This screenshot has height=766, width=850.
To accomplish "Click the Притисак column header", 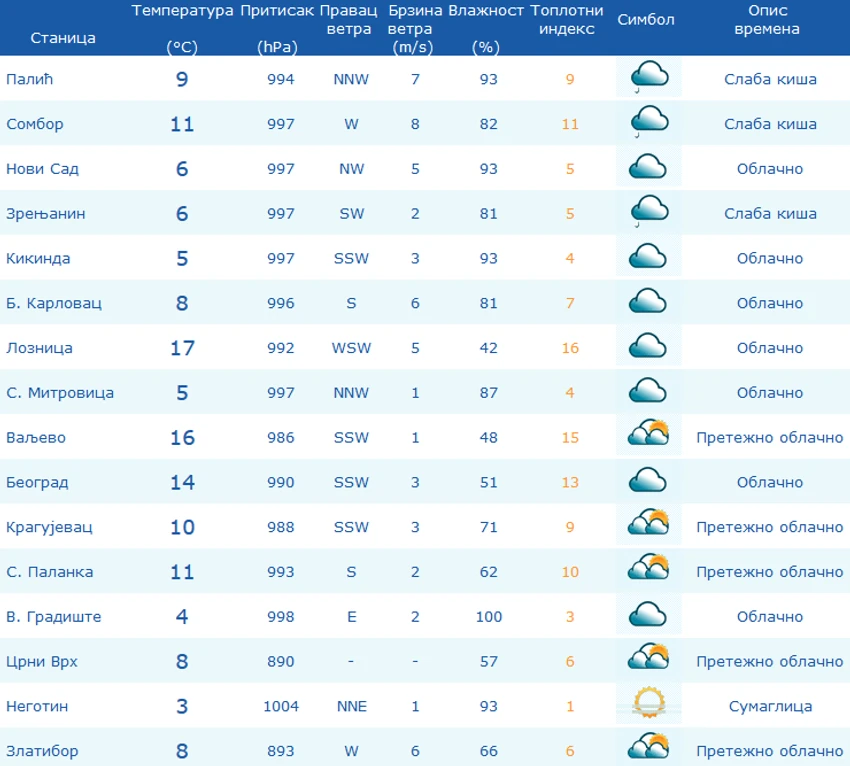I will (x=278, y=28).
